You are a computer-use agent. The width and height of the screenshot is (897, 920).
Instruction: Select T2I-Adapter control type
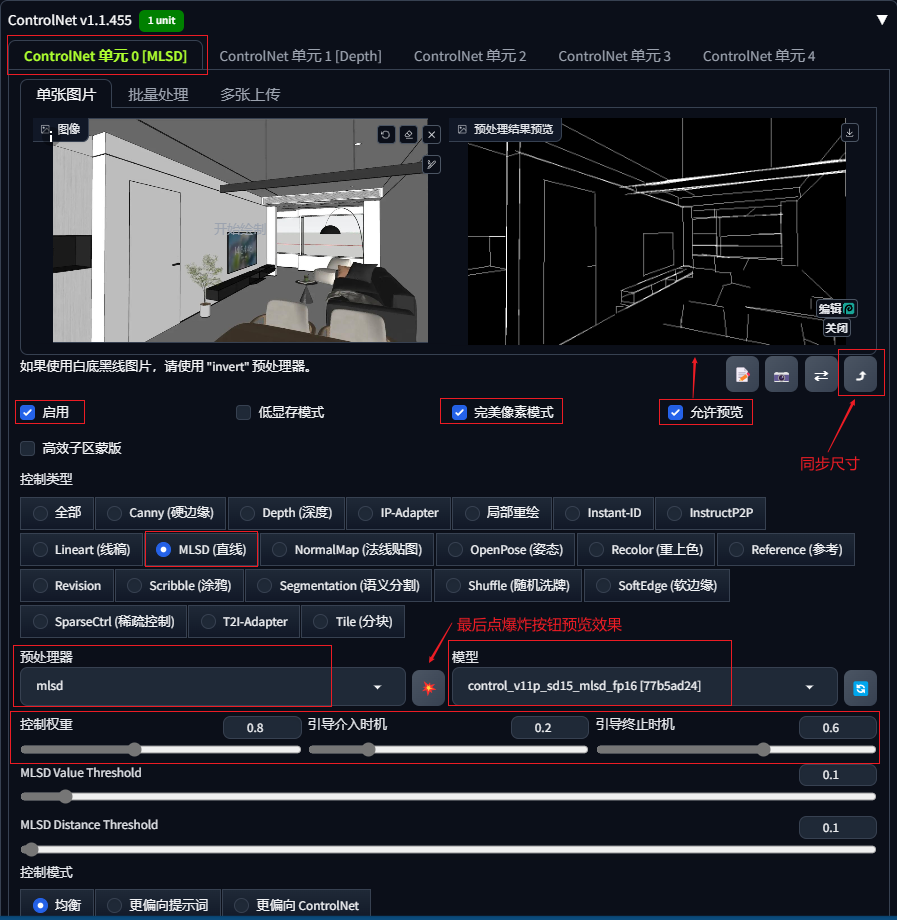[244, 622]
